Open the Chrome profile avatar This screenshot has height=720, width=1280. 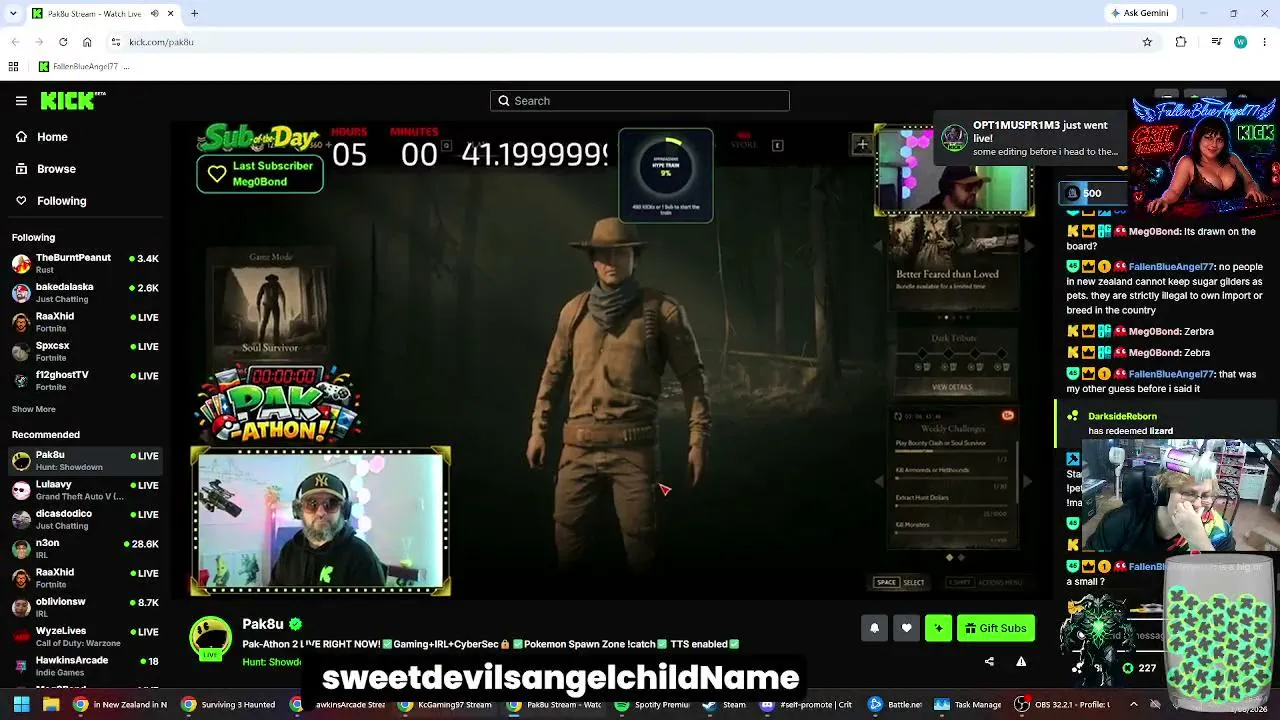[1240, 42]
